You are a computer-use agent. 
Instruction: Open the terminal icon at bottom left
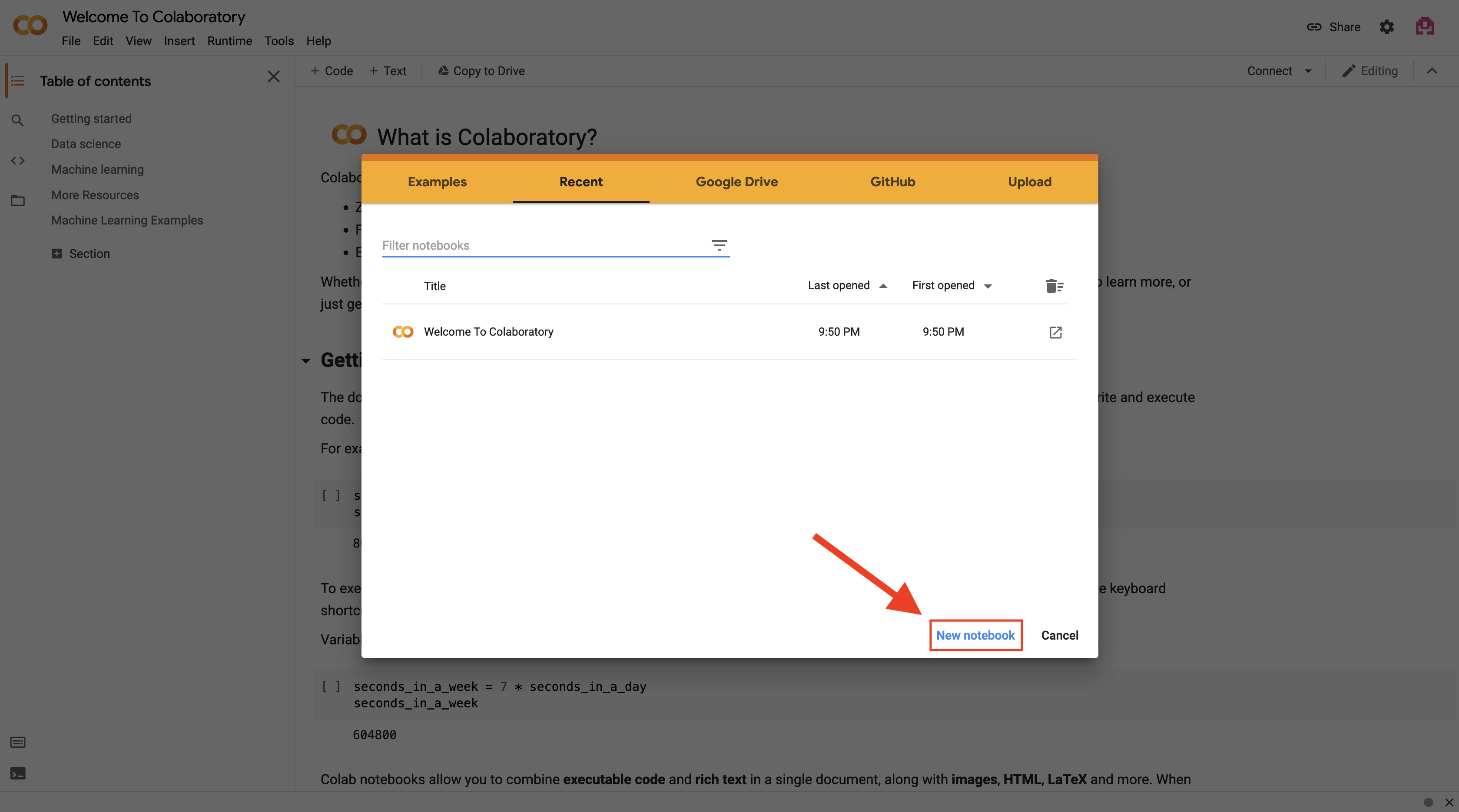pyautogui.click(x=17, y=773)
